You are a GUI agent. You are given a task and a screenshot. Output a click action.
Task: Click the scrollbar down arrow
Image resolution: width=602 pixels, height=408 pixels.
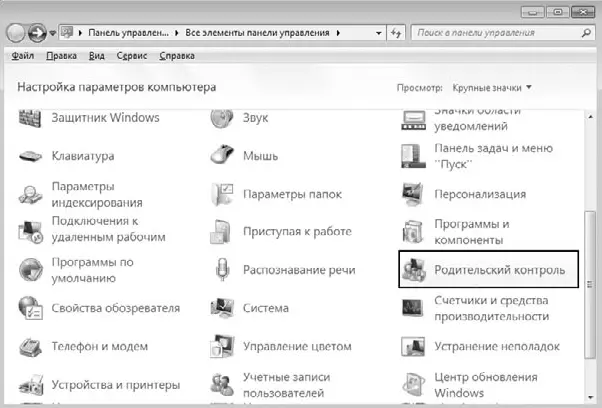tap(590, 398)
